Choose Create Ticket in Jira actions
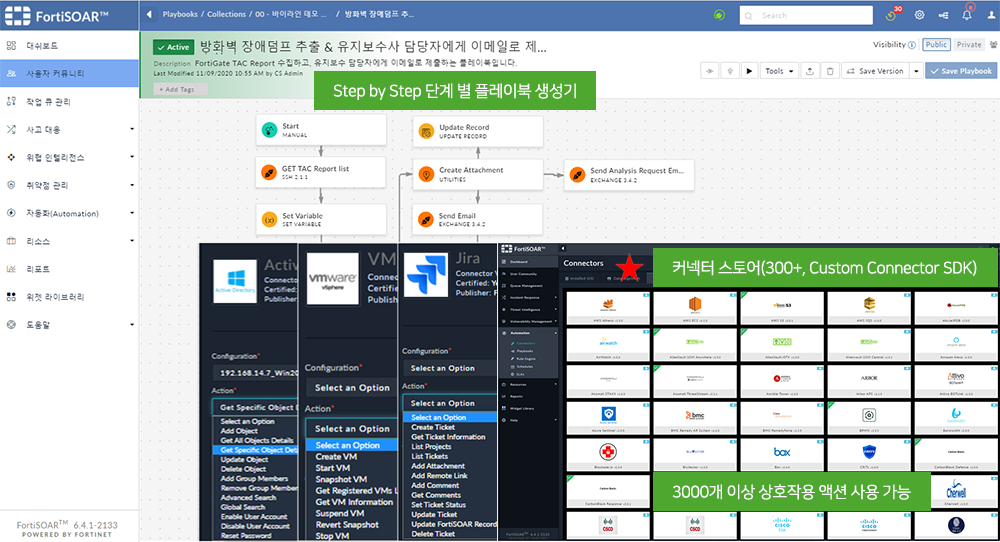Viewport: 1000px width, 542px height. (x=433, y=427)
